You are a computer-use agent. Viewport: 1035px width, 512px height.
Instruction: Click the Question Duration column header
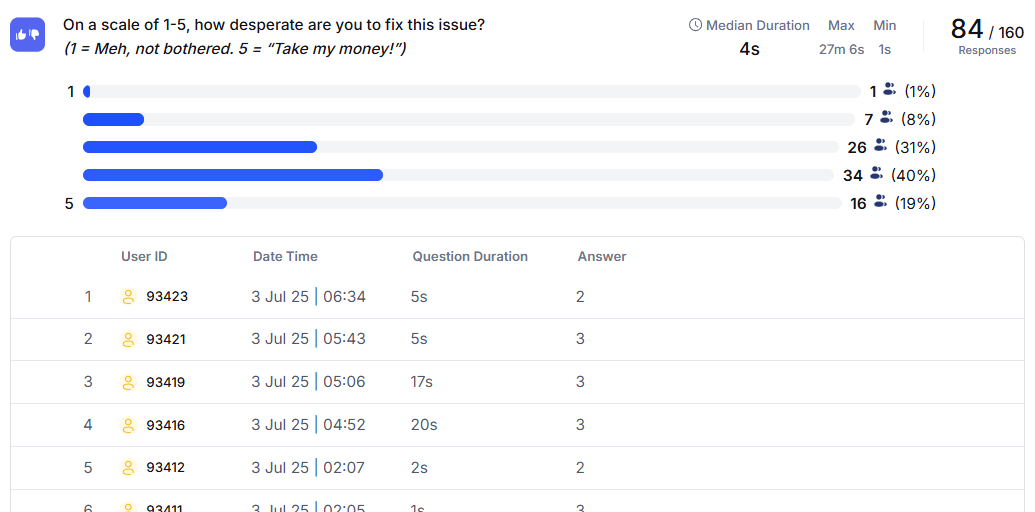(470, 257)
